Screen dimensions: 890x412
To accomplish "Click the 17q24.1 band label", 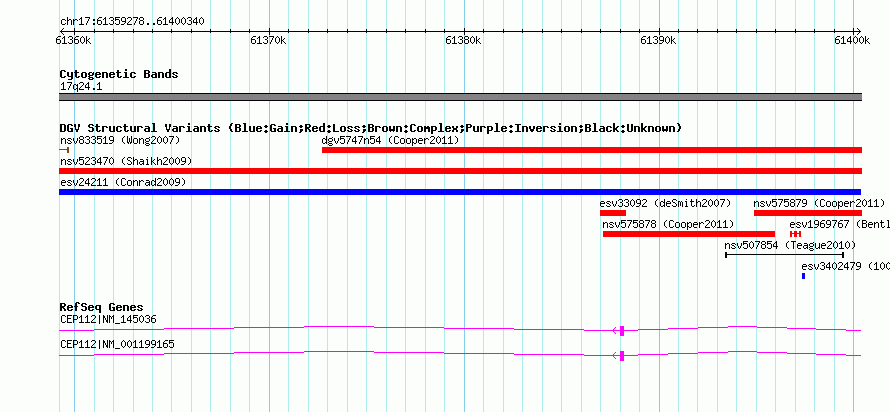I will click(81, 87).
